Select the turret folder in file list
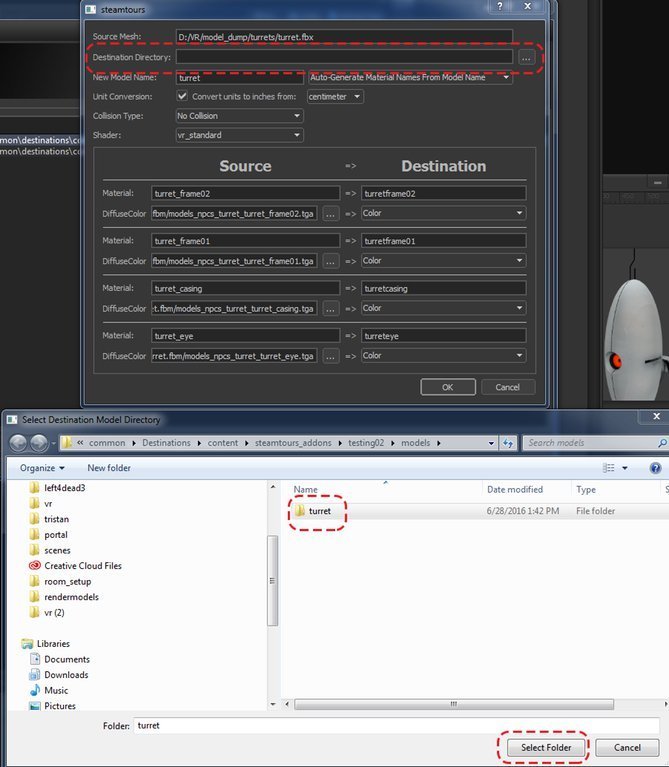 coord(319,511)
